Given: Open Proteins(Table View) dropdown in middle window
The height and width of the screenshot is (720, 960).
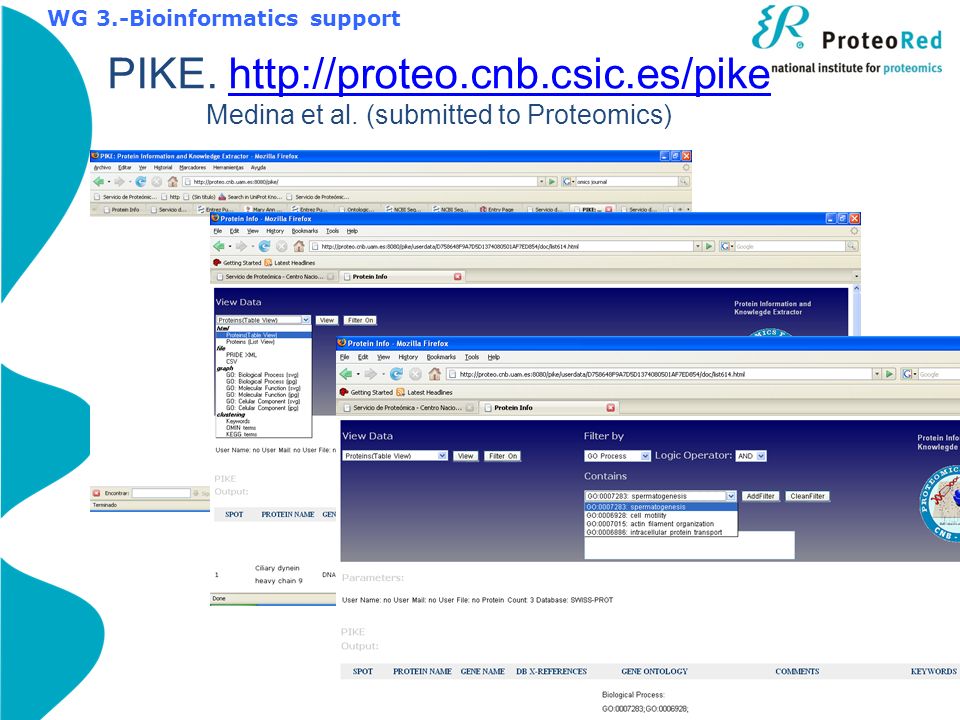Looking at the screenshot, I should point(306,320).
